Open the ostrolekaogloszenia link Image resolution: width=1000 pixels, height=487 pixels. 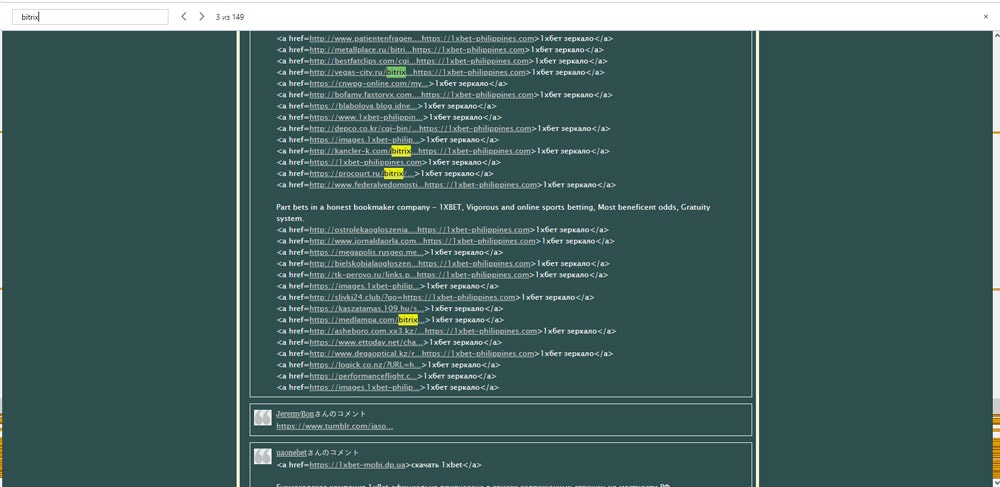pyautogui.click(x=420, y=229)
